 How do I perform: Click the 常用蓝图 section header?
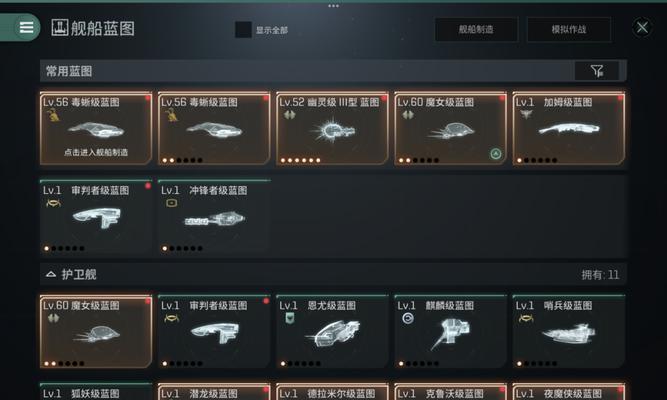tap(69, 71)
